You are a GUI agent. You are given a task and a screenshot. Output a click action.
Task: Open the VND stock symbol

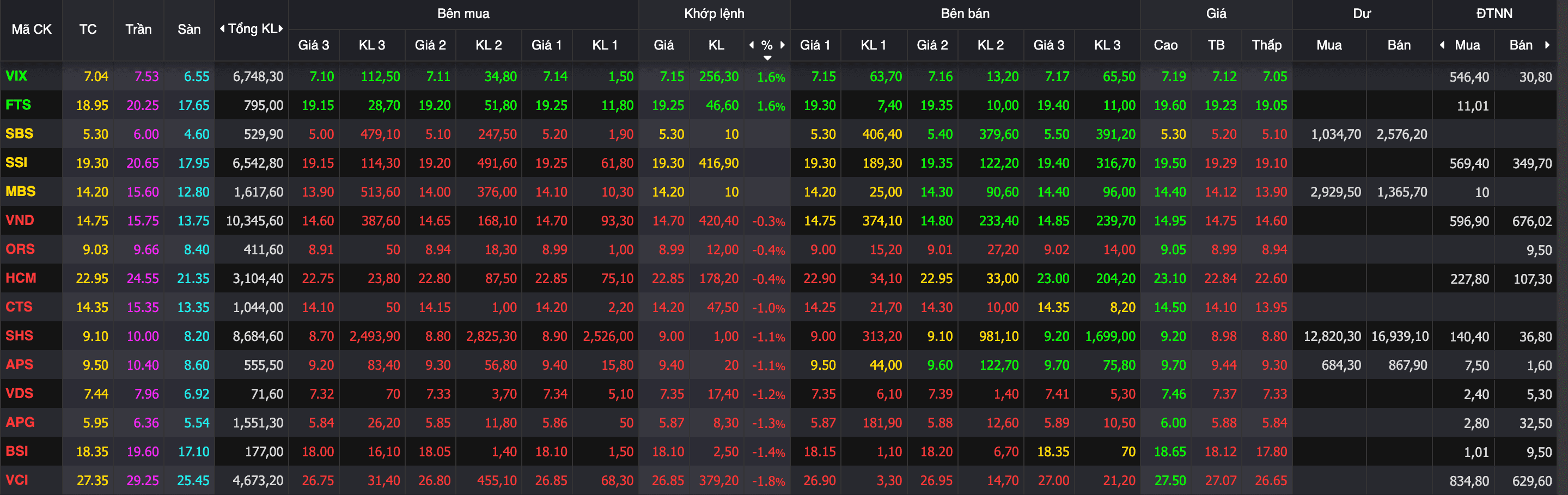[x=20, y=221]
